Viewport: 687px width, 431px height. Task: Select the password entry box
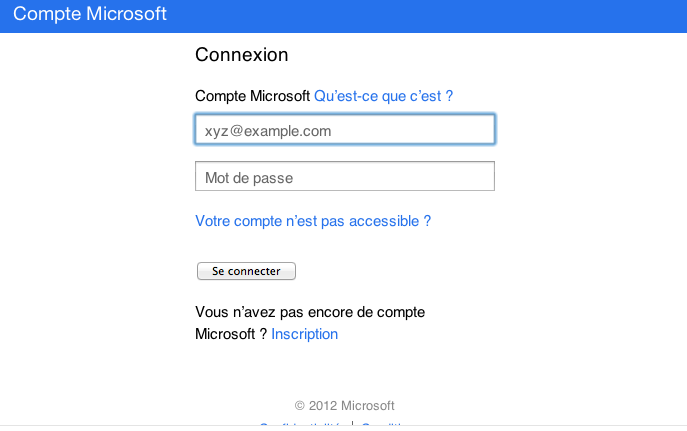[344, 177]
